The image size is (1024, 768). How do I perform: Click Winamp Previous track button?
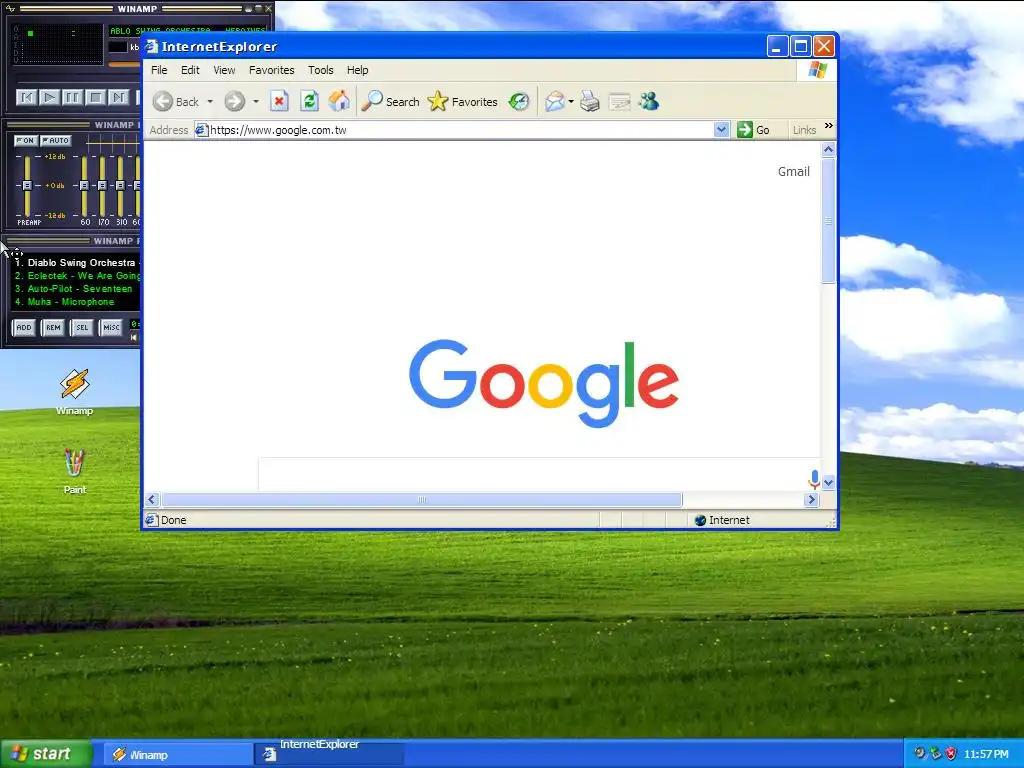pyautogui.click(x=25, y=97)
